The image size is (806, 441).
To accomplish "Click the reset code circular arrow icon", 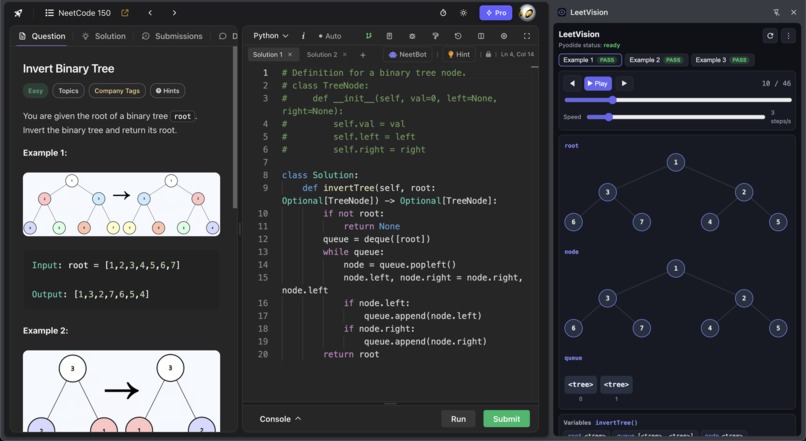I will (458, 36).
